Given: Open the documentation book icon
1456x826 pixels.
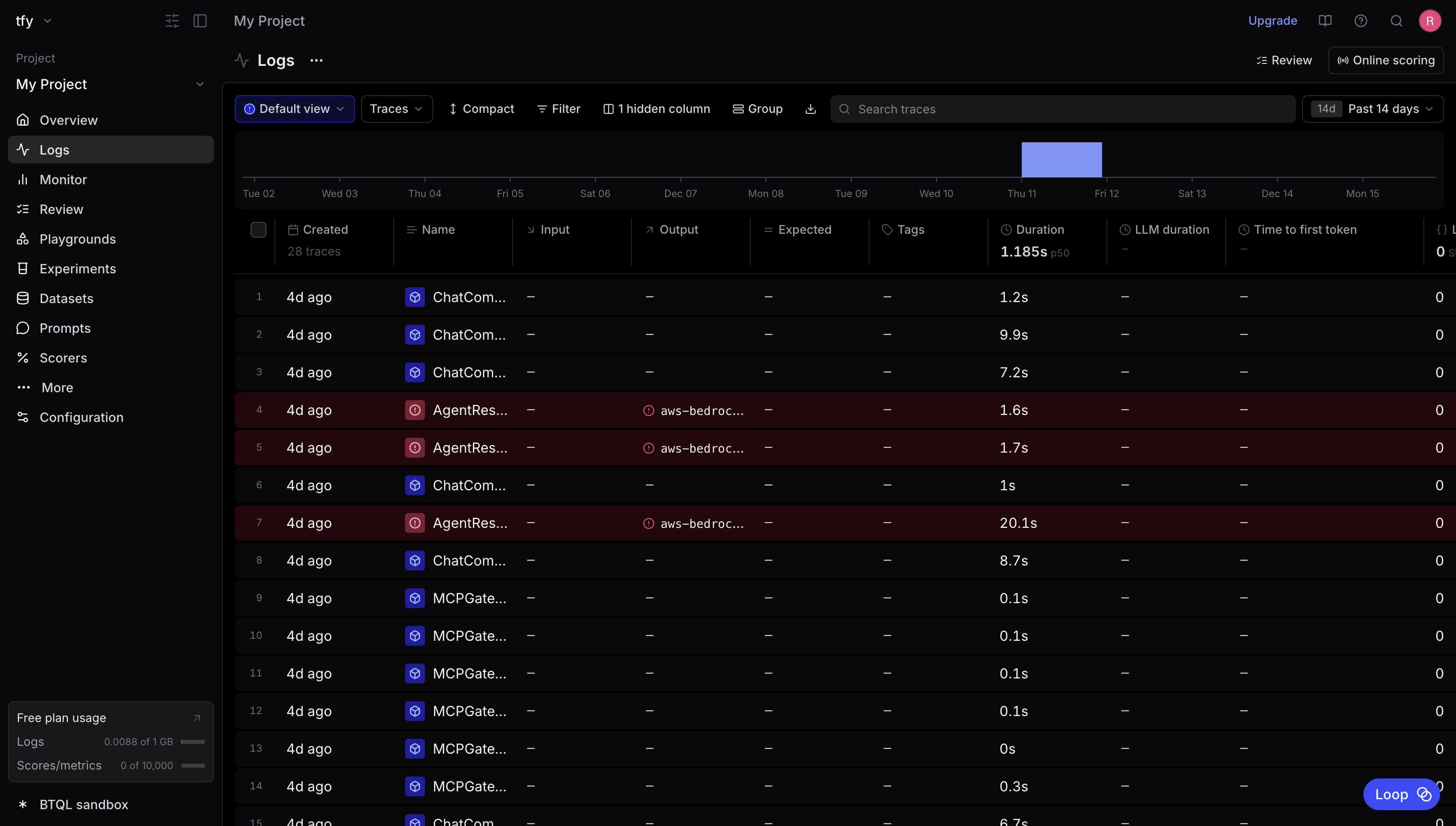Looking at the screenshot, I should click(1325, 21).
